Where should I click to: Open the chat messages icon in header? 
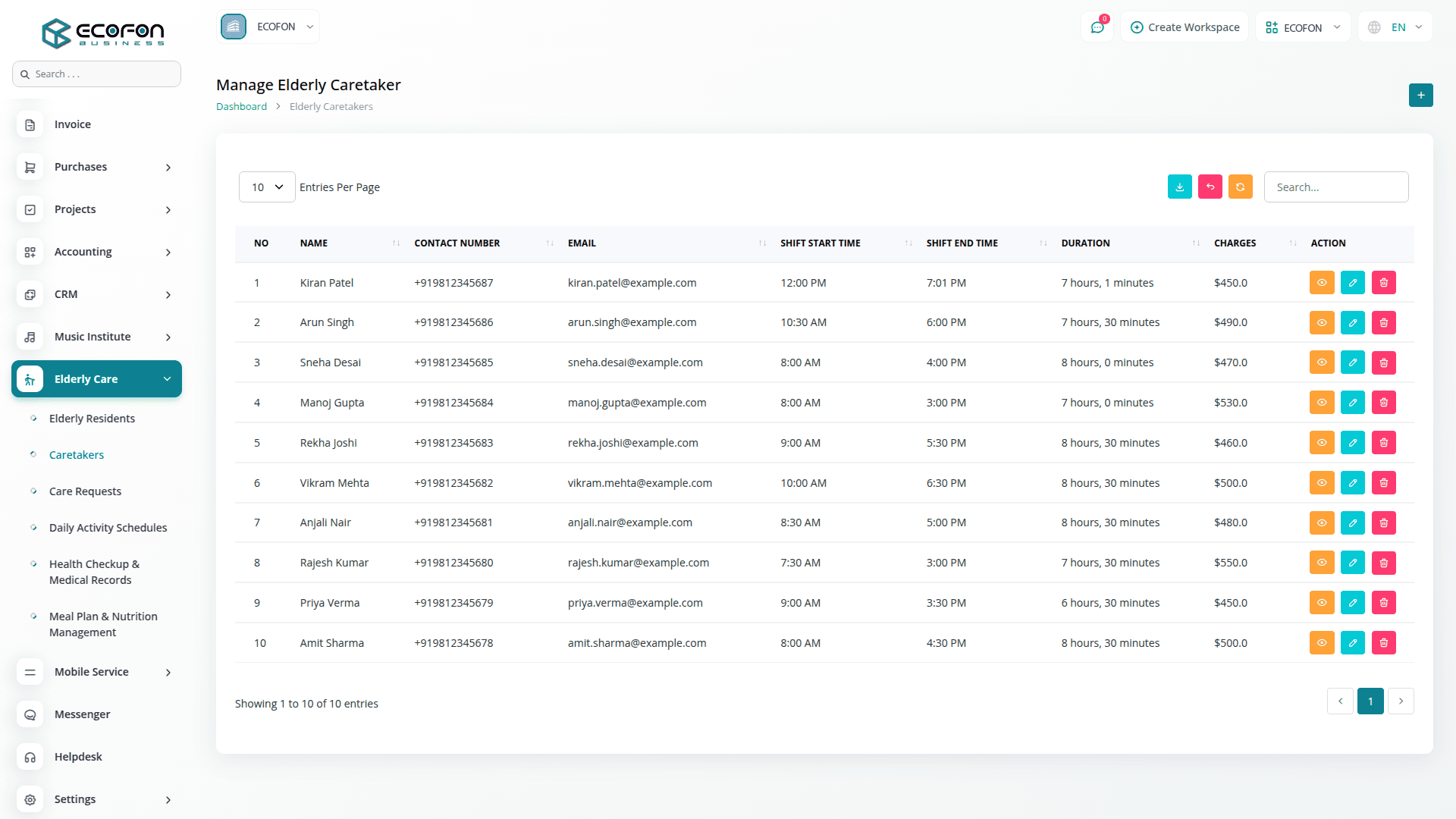[x=1097, y=27]
